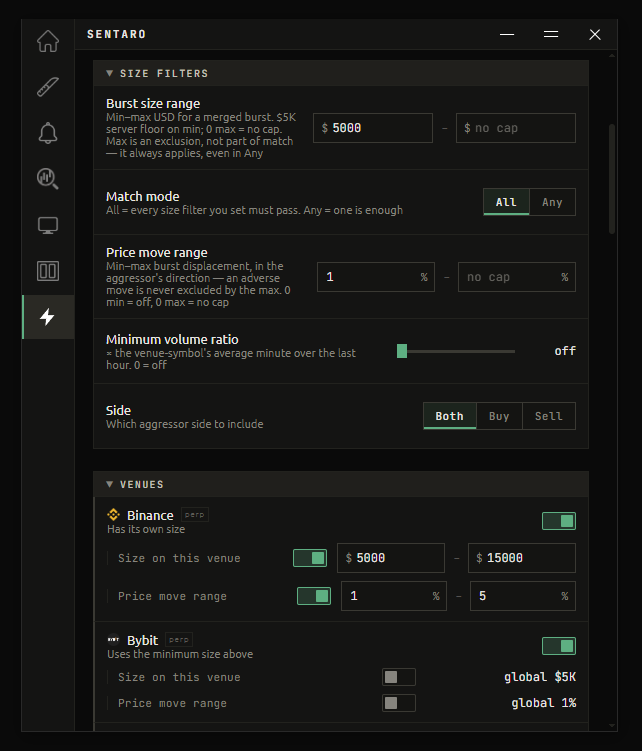Set Match mode to Any
Screen dimensions: 642x751
pyautogui.click(x=552, y=202)
